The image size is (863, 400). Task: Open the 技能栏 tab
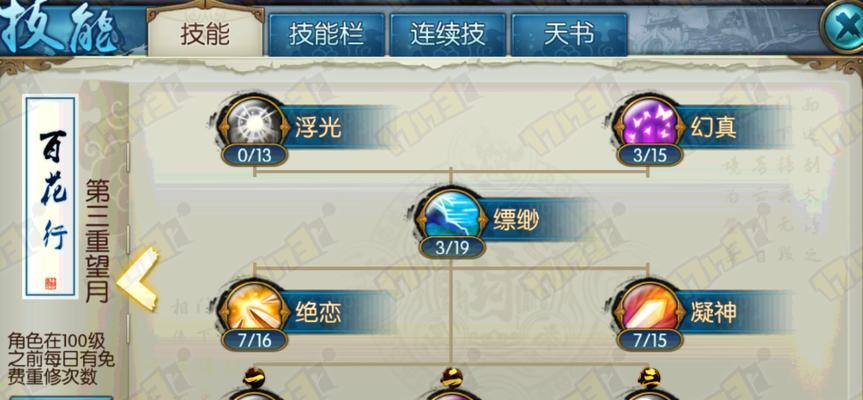[x=326, y=35]
